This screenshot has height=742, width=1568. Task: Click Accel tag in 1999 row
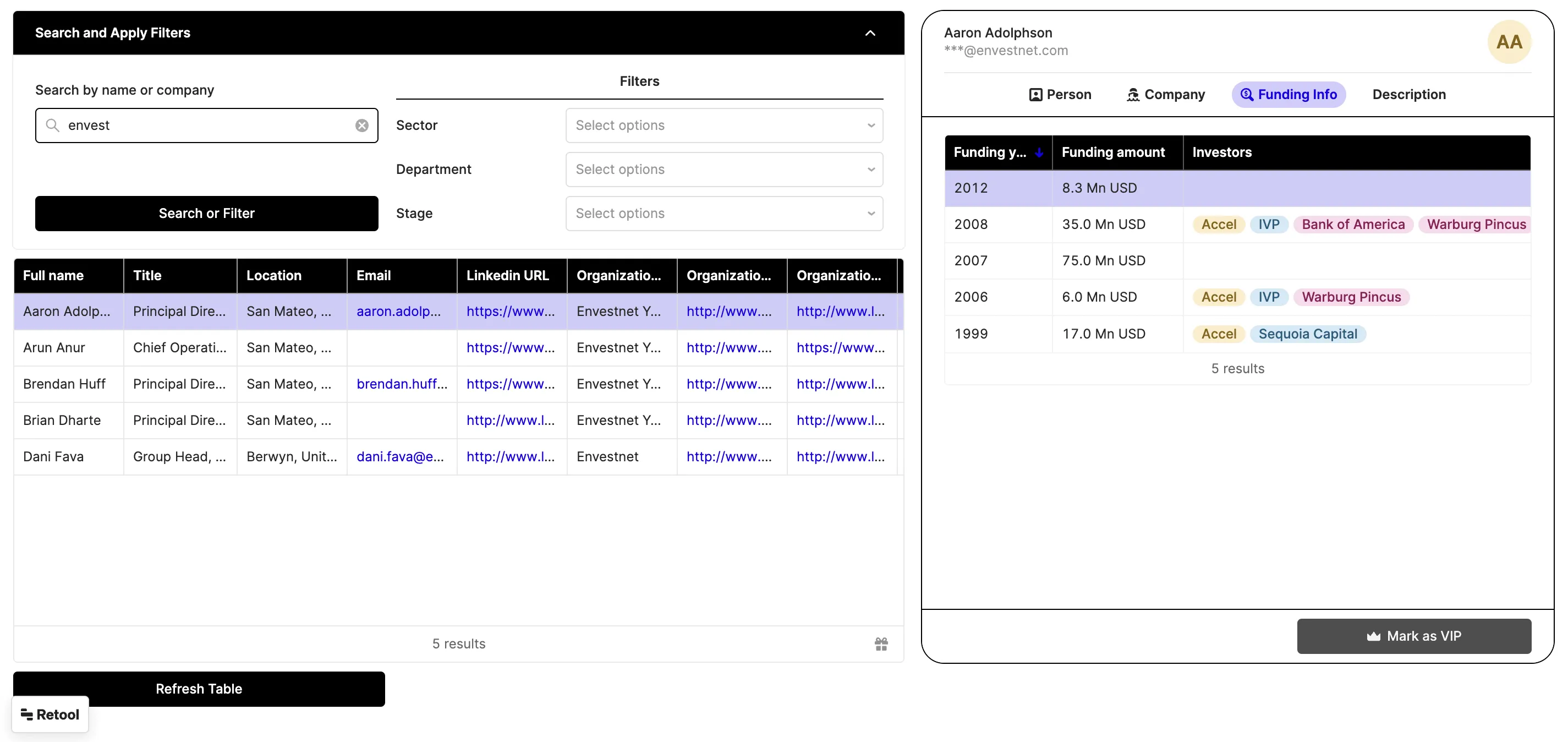tap(1218, 334)
